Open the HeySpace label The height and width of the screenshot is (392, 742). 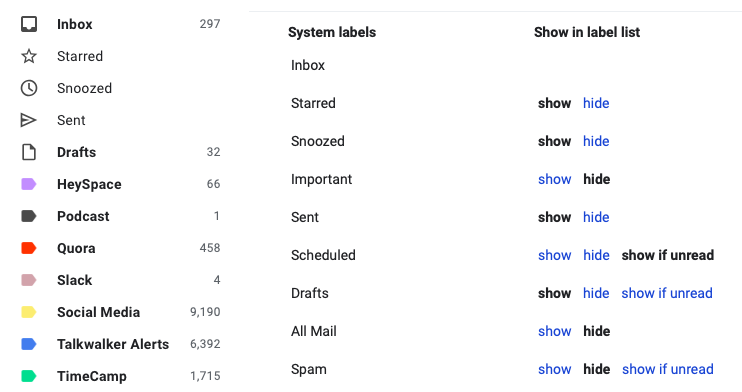89,185
